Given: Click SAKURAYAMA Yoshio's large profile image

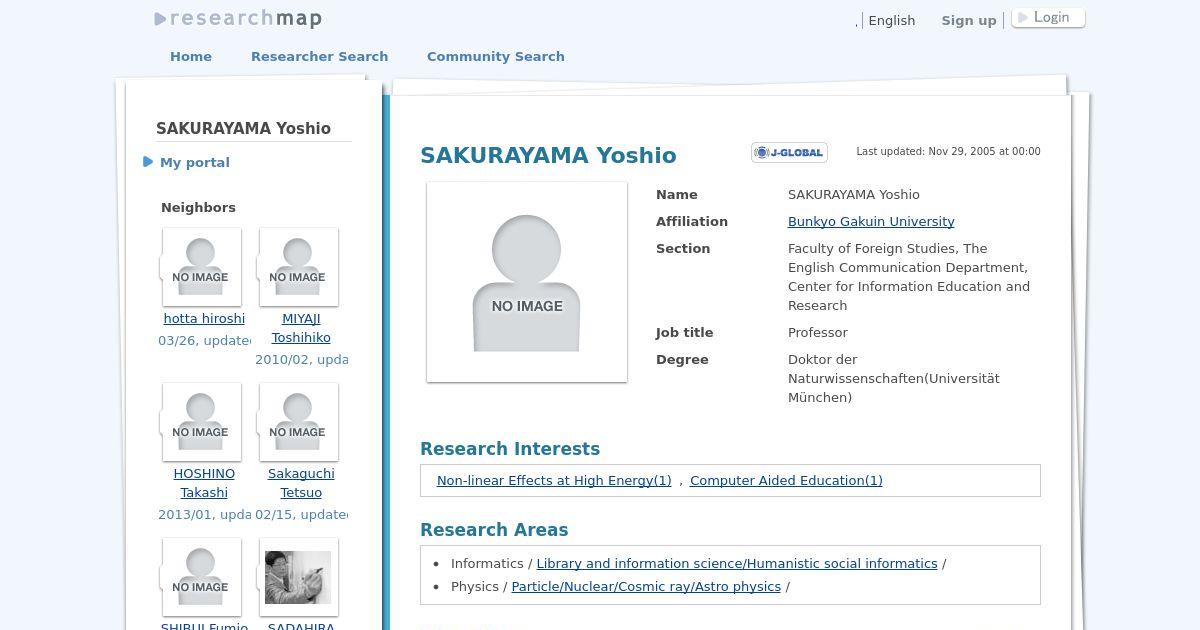Looking at the screenshot, I should (527, 282).
